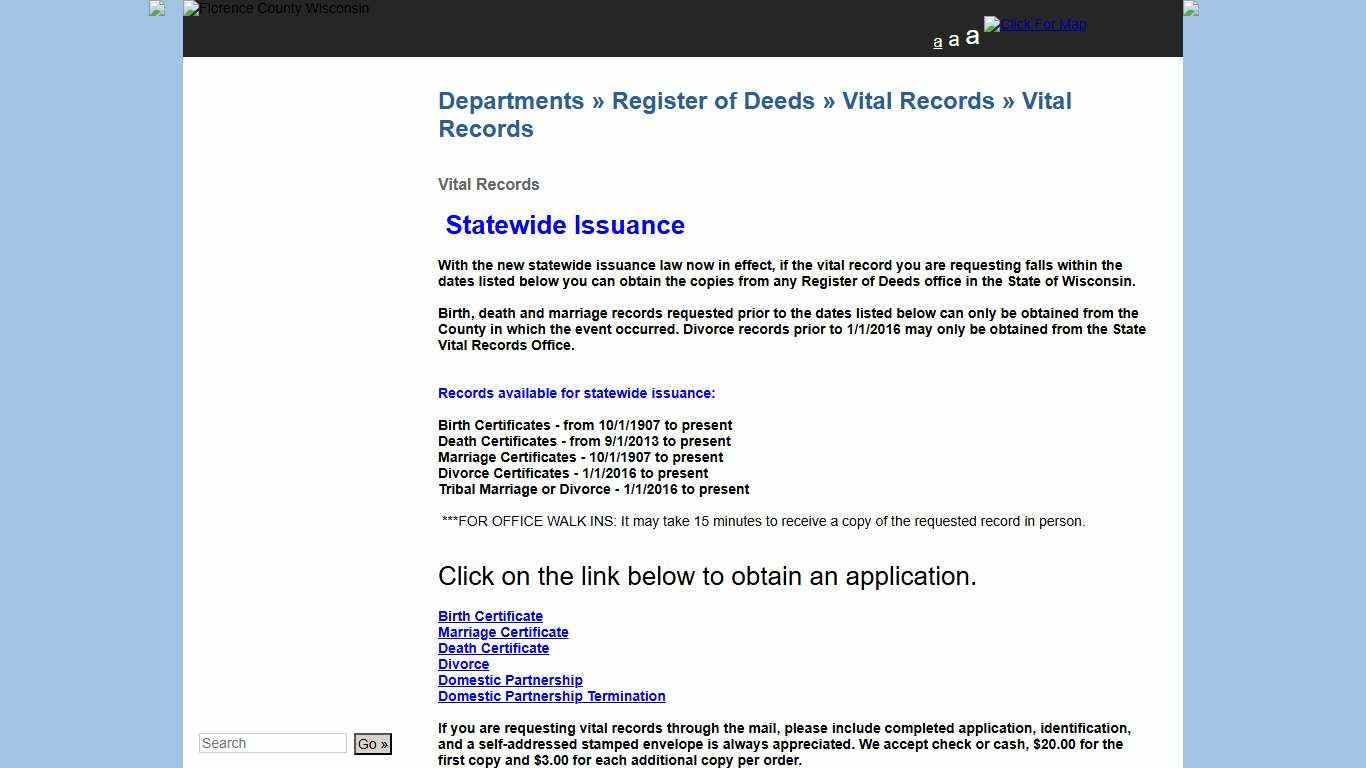Open the Death Certificate application link

click(493, 648)
